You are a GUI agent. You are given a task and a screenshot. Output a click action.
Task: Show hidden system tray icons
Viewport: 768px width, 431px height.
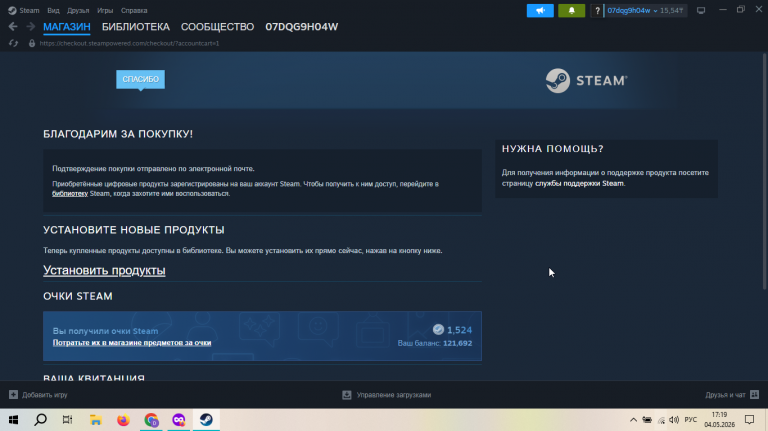pos(633,420)
